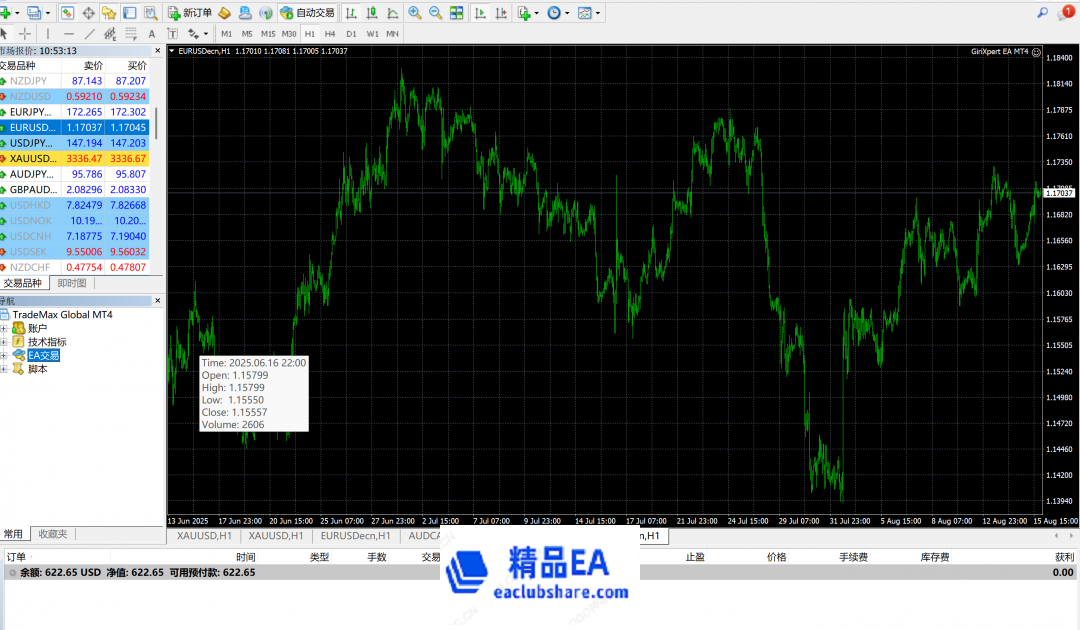Switch the timeframe to M15
This screenshot has height=630, width=1080.
[268, 34]
